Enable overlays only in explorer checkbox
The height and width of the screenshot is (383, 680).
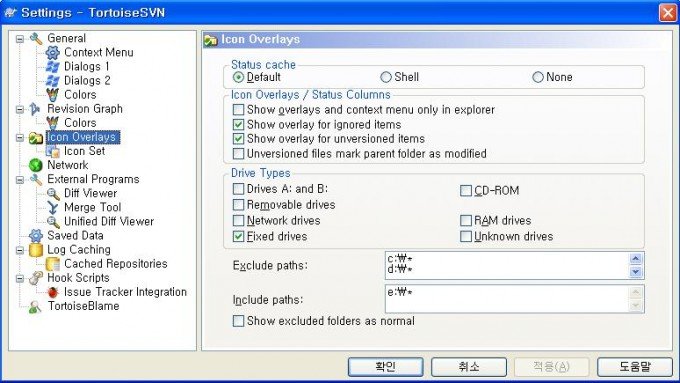[238, 110]
